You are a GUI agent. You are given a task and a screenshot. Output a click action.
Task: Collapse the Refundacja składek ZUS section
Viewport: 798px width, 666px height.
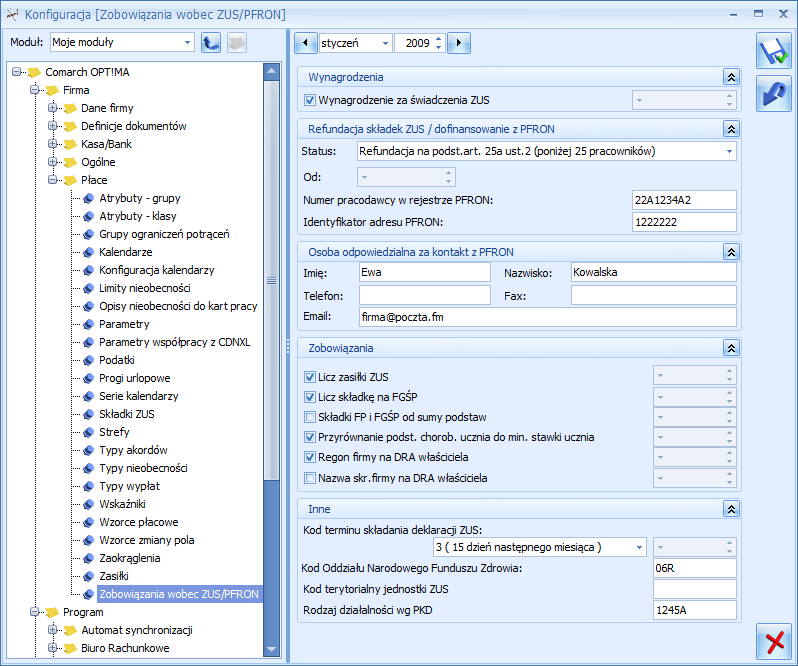coord(731,129)
